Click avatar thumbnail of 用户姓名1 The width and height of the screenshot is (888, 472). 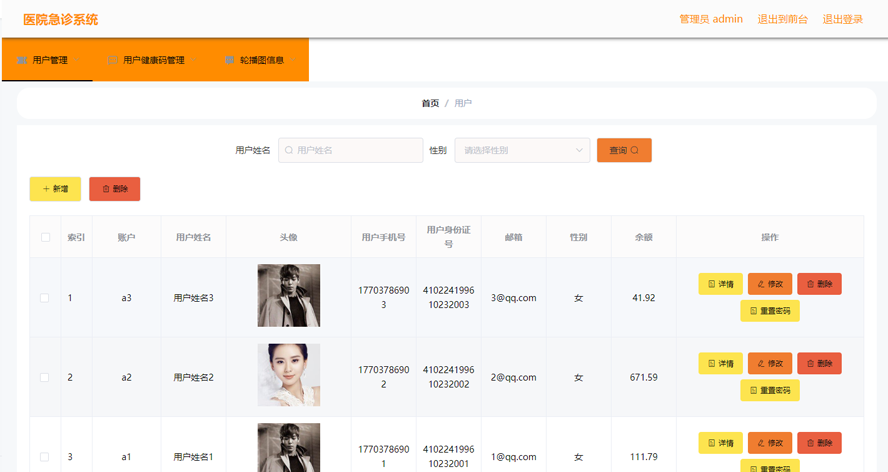click(289, 448)
